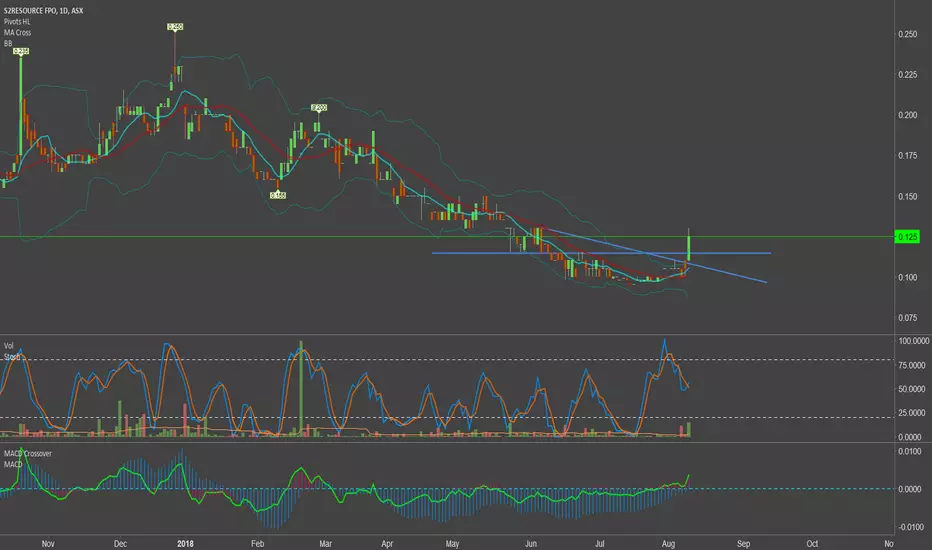Click the latest green volume bar
Viewport: 932px width, 550px height.
[x=689, y=429]
